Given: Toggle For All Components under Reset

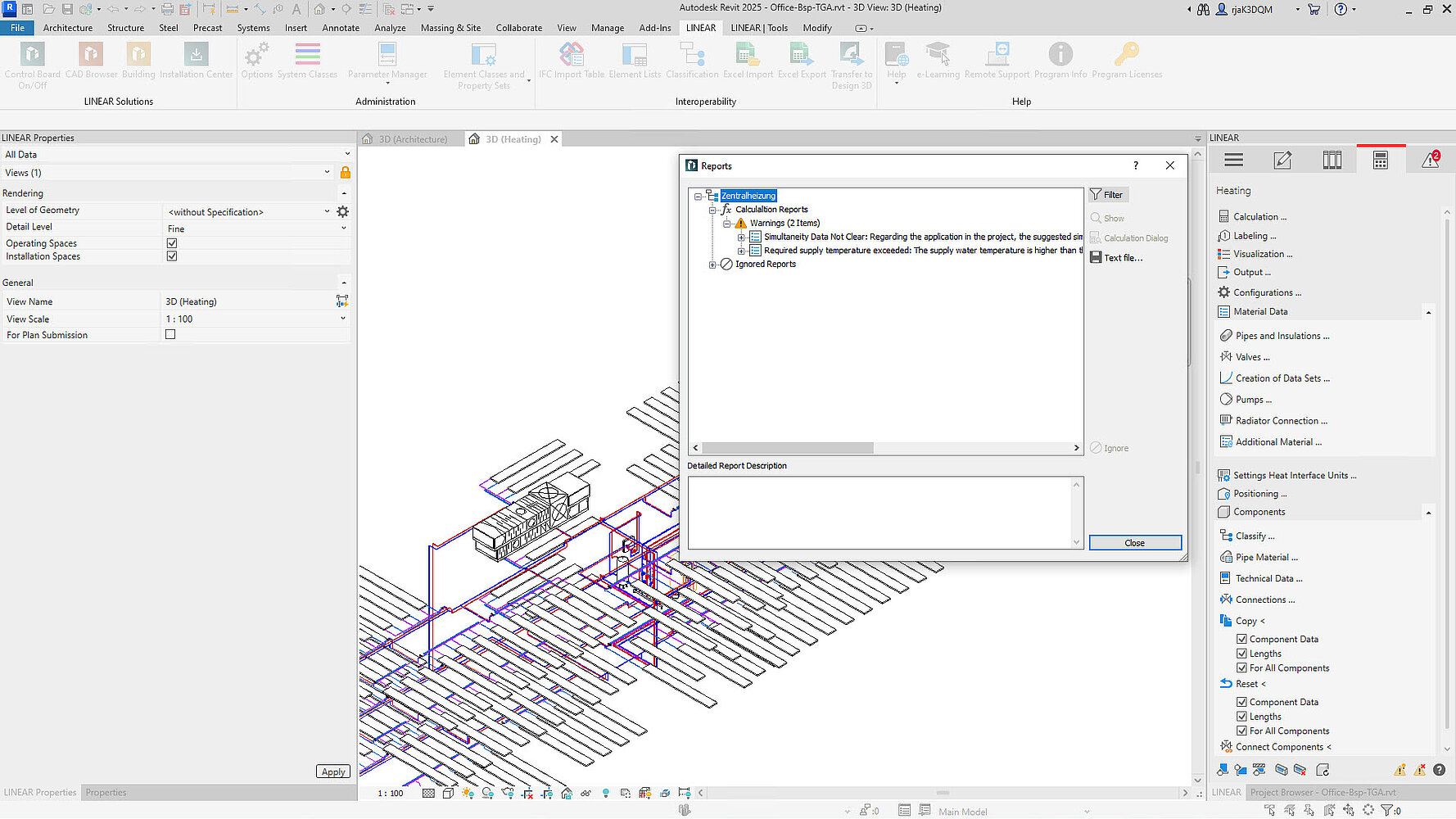Looking at the screenshot, I should point(1241,731).
